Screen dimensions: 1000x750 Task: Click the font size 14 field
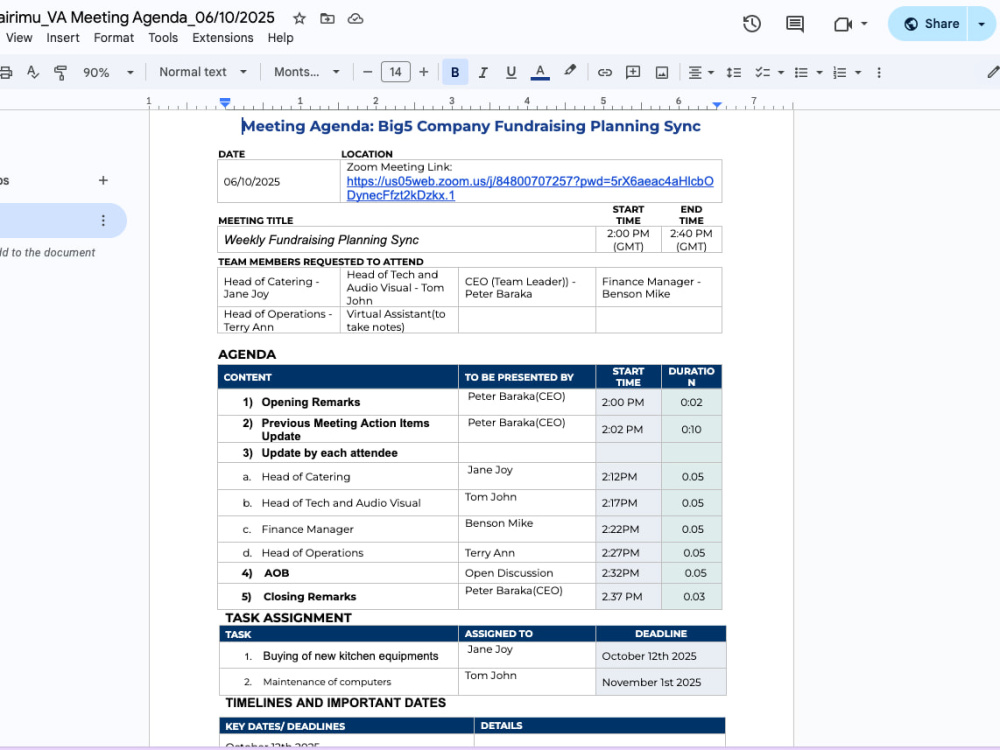(x=395, y=72)
